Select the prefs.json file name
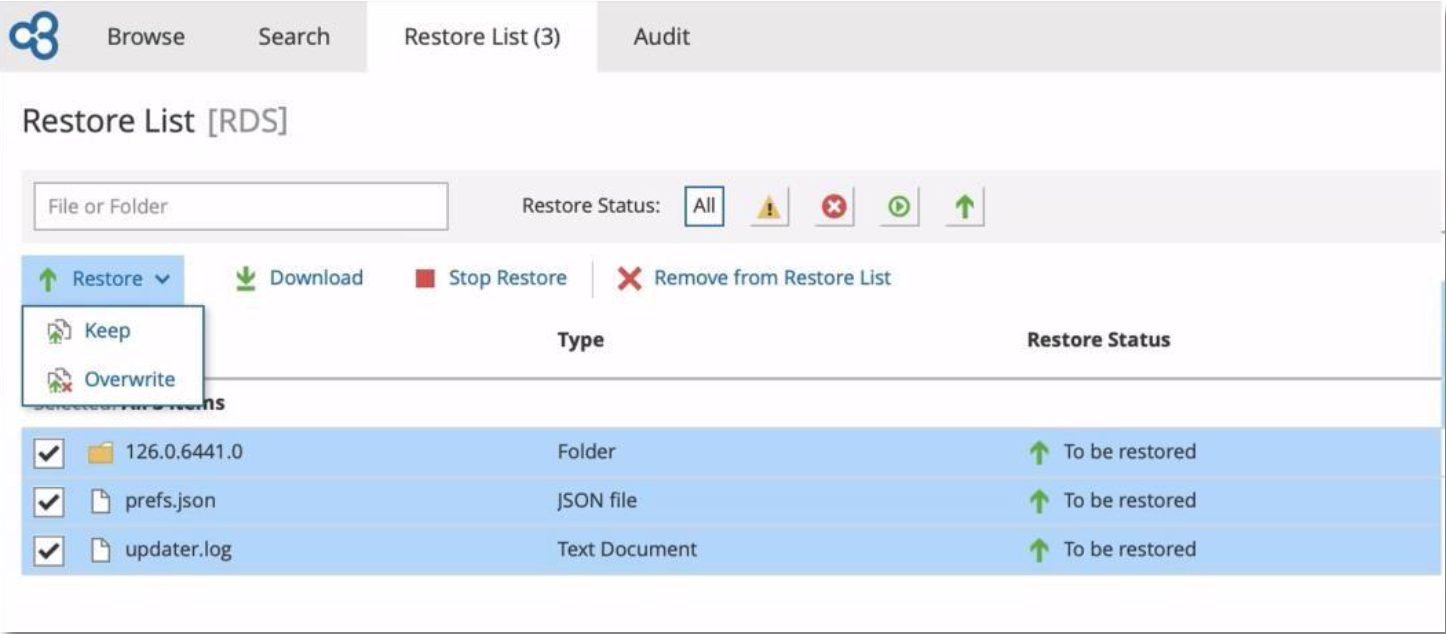Screen dimensions: 1446x634 point(170,501)
